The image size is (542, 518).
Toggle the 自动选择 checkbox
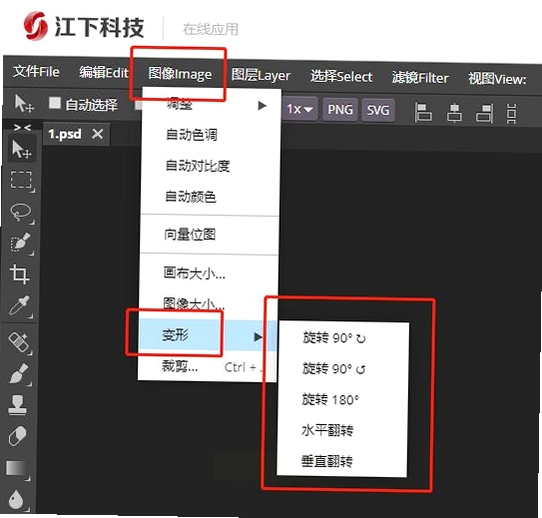coord(55,103)
